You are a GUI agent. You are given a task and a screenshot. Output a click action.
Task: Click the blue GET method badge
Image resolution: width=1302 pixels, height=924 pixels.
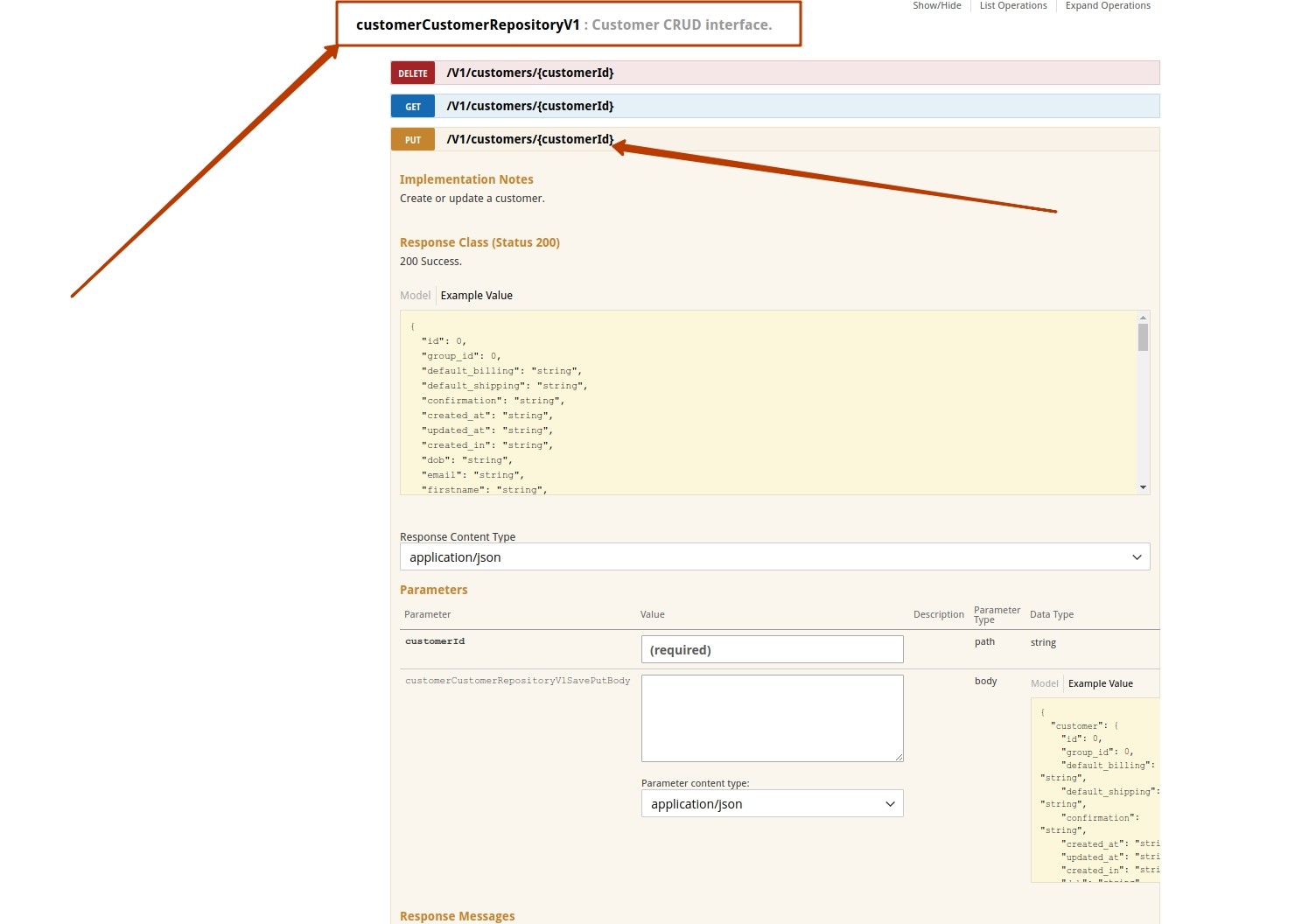pos(413,107)
